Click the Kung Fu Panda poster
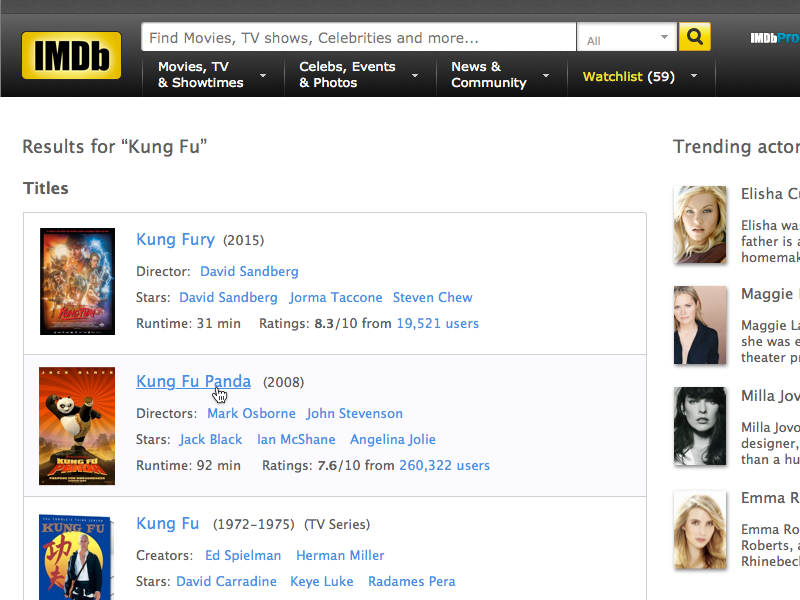The width and height of the screenshot is (800, 600). [77, 426]
